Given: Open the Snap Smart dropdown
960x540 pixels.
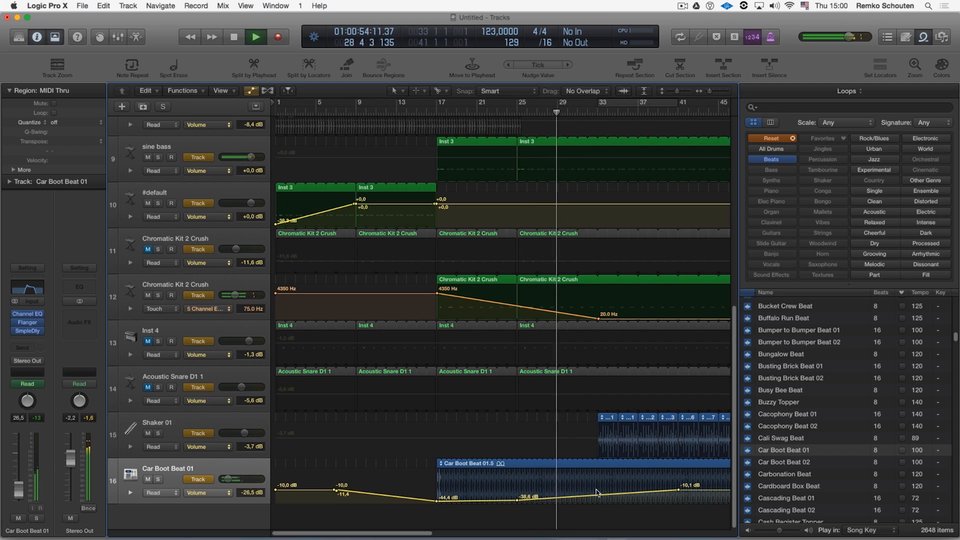Looking at the screenshot, I should pyautogui.click(x=508, y=91).
